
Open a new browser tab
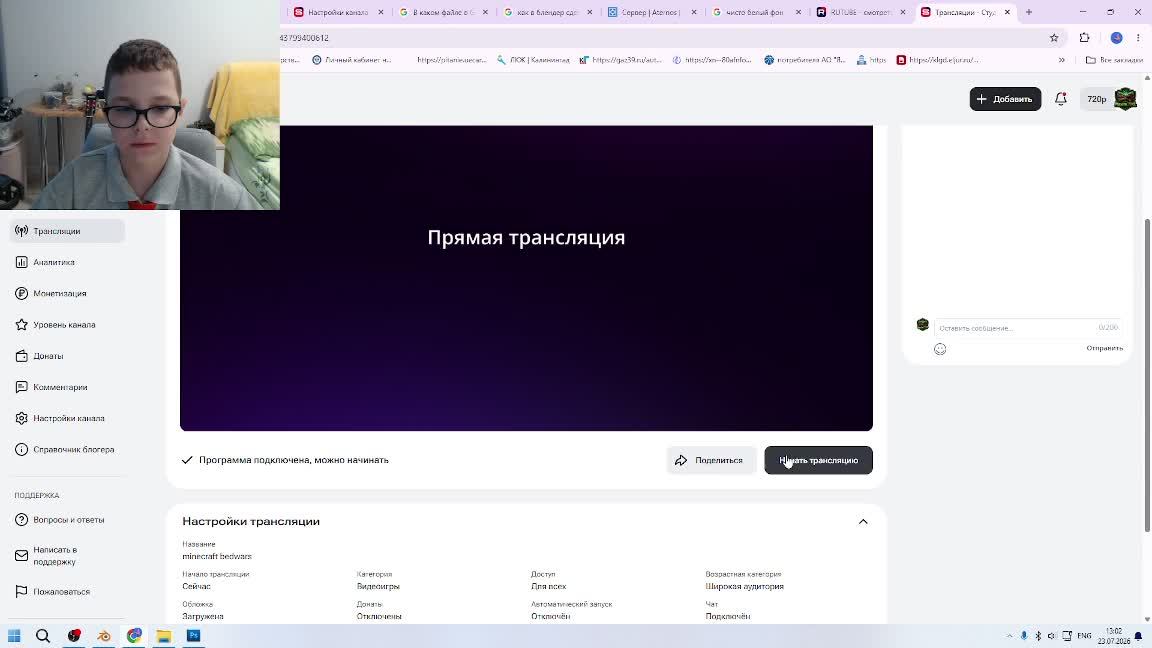coord(1029,12)
